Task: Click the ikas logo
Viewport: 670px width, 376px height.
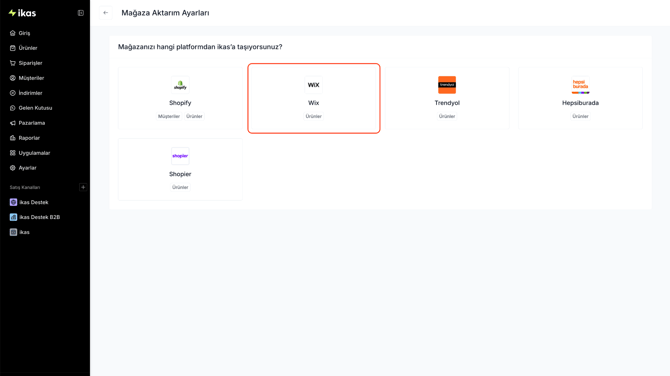Action: [x=22, y=13]
